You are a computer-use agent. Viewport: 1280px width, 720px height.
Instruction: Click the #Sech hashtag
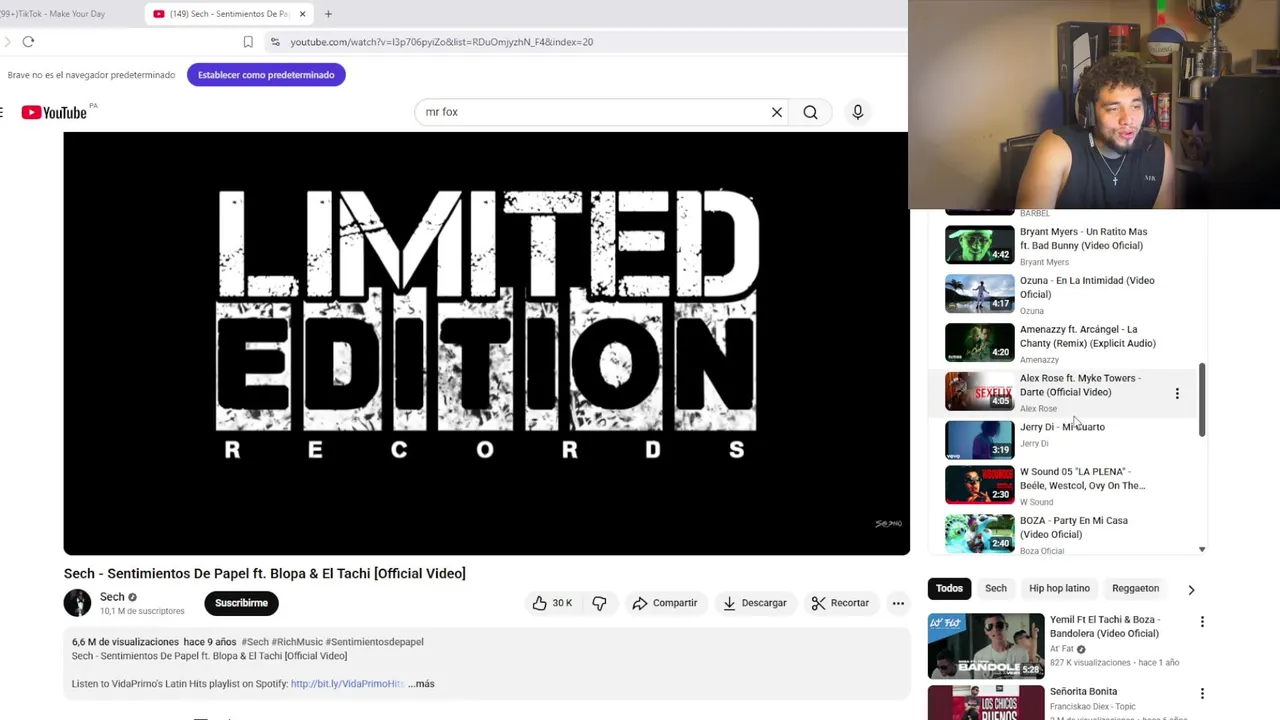tap(255, 642)
